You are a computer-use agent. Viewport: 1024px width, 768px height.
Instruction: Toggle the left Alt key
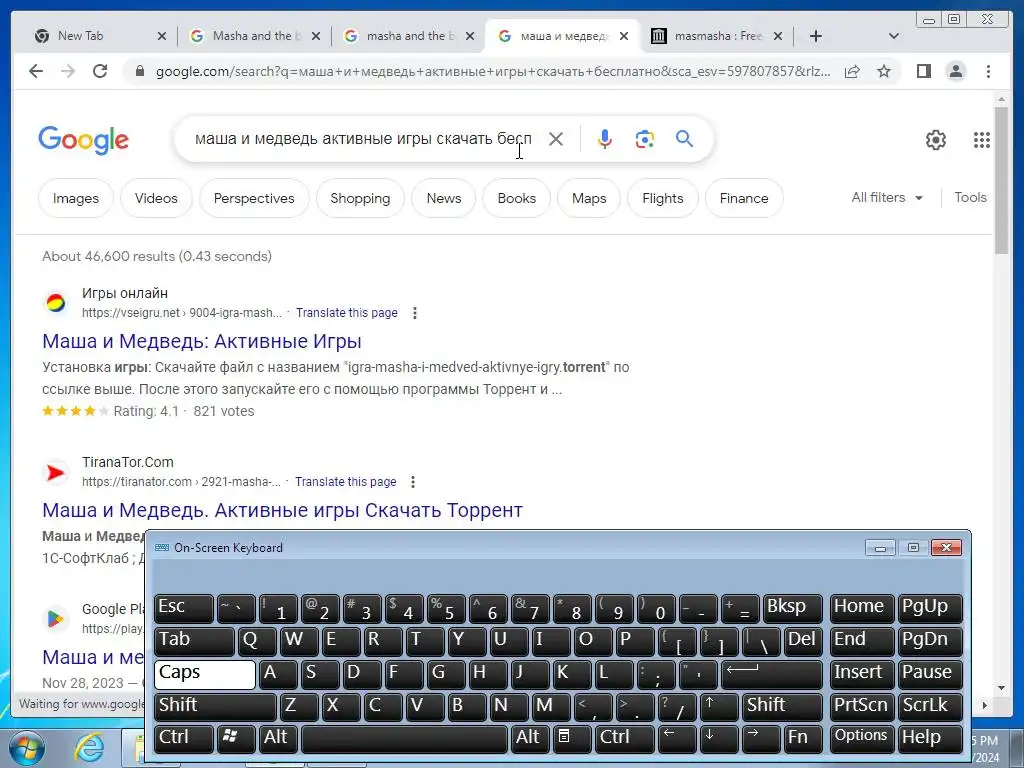(278, 738)
